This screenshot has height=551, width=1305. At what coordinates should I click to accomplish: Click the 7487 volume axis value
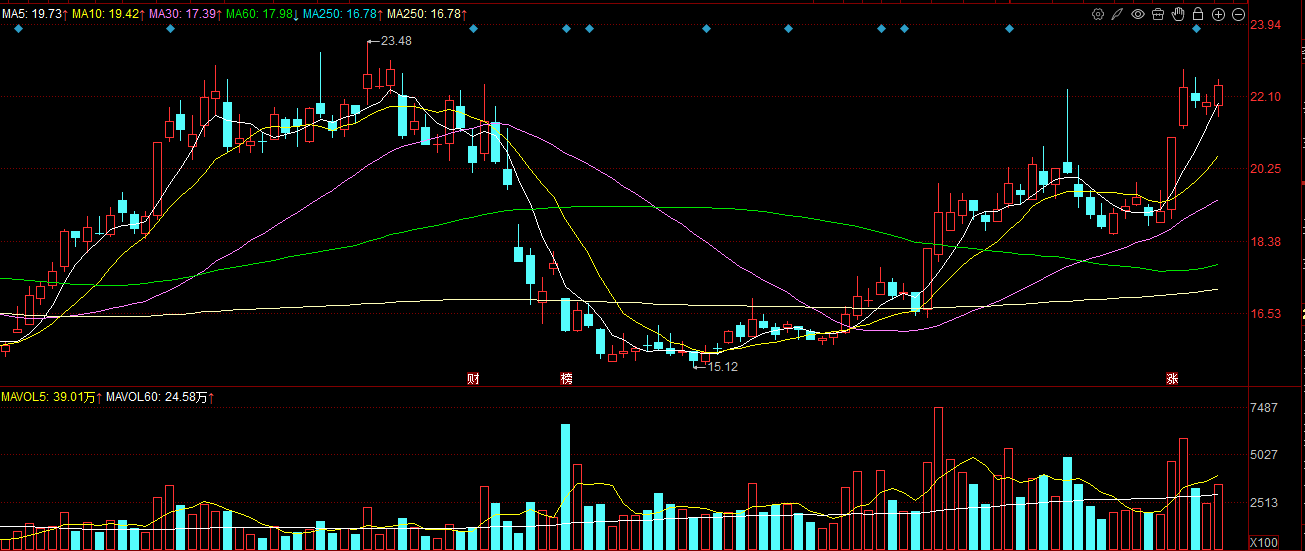point(1264,408)
